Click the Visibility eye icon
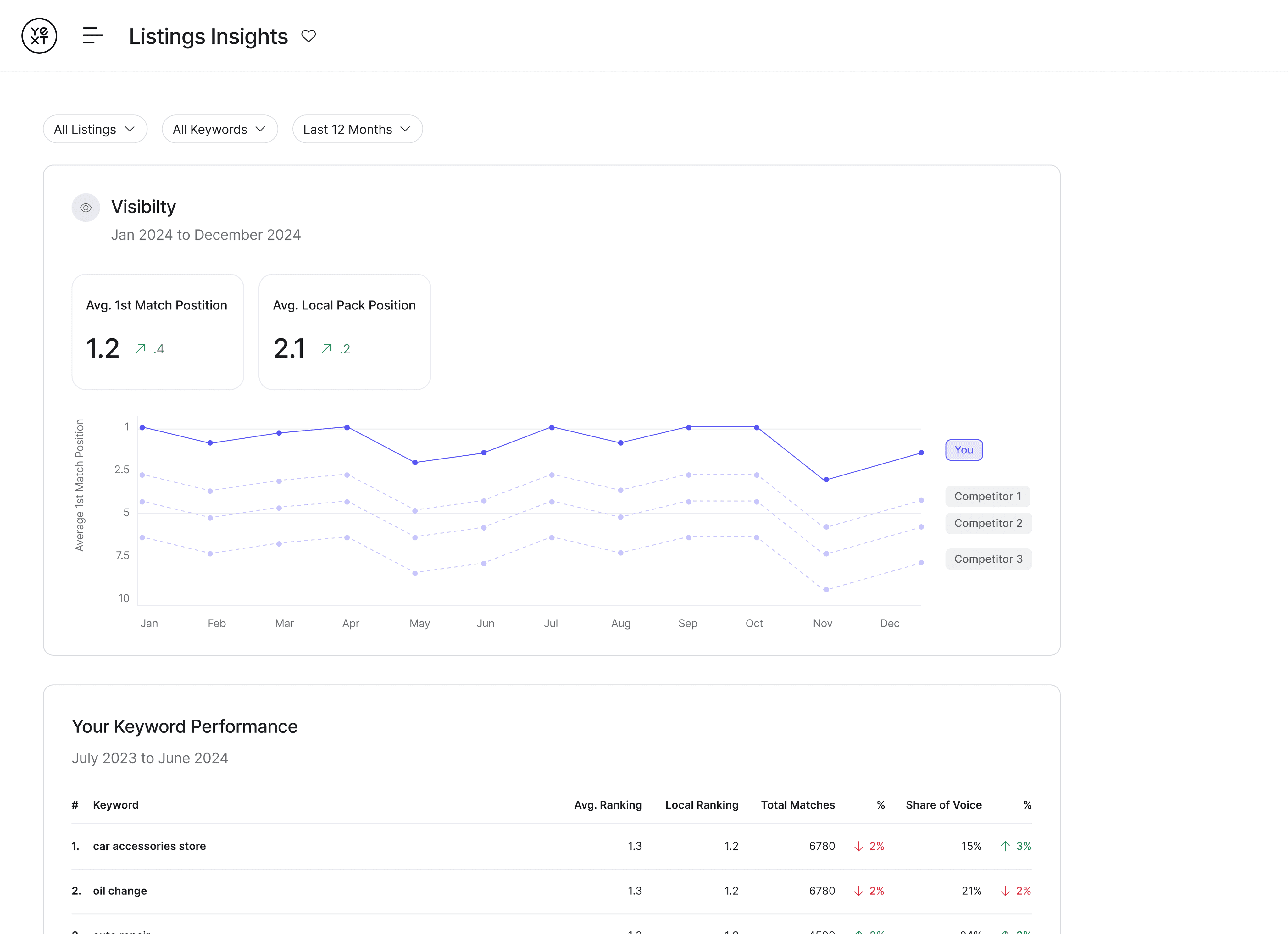 (x=86, y=208)
